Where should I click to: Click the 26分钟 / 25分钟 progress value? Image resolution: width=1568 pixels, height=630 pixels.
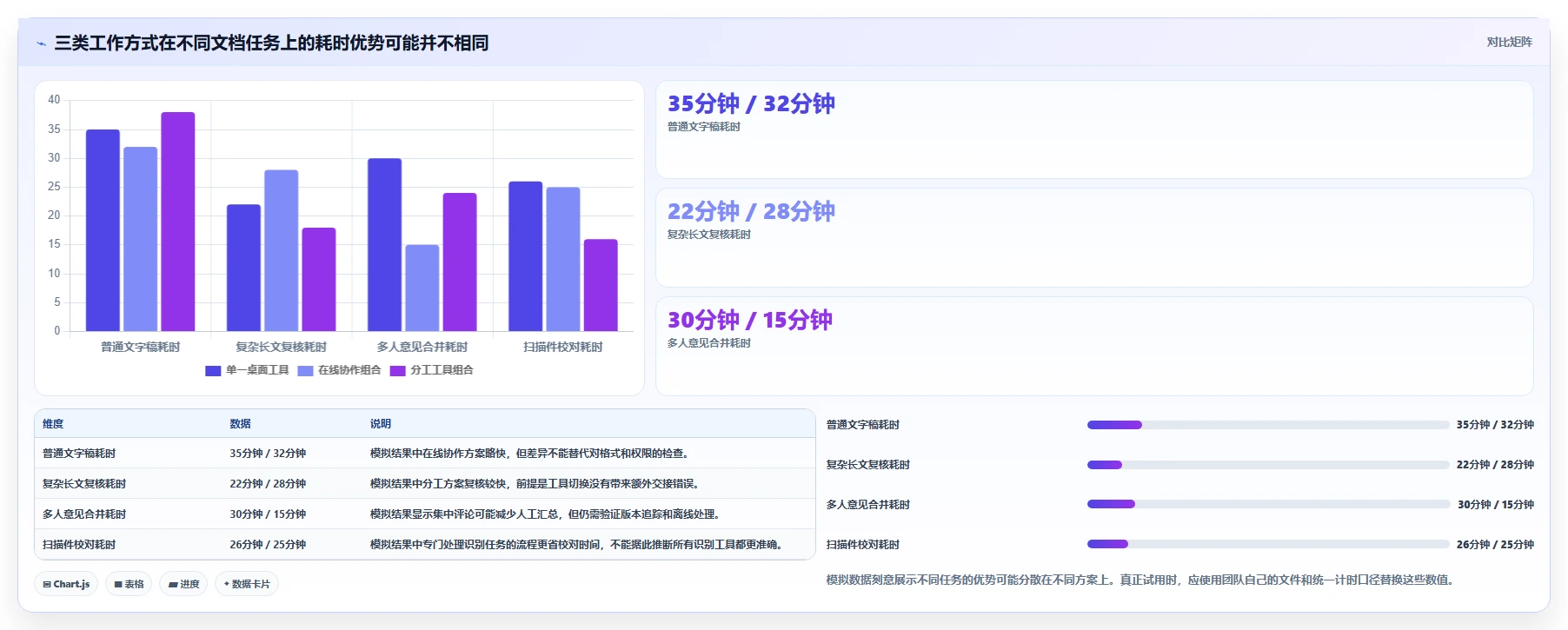coord(1495,545)
